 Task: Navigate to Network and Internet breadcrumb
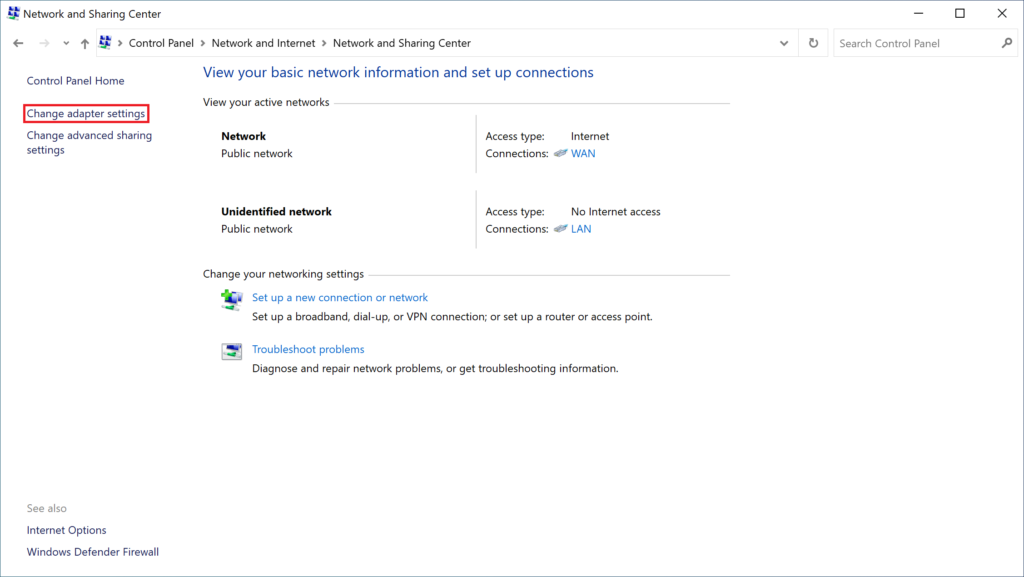click(263, 43)
